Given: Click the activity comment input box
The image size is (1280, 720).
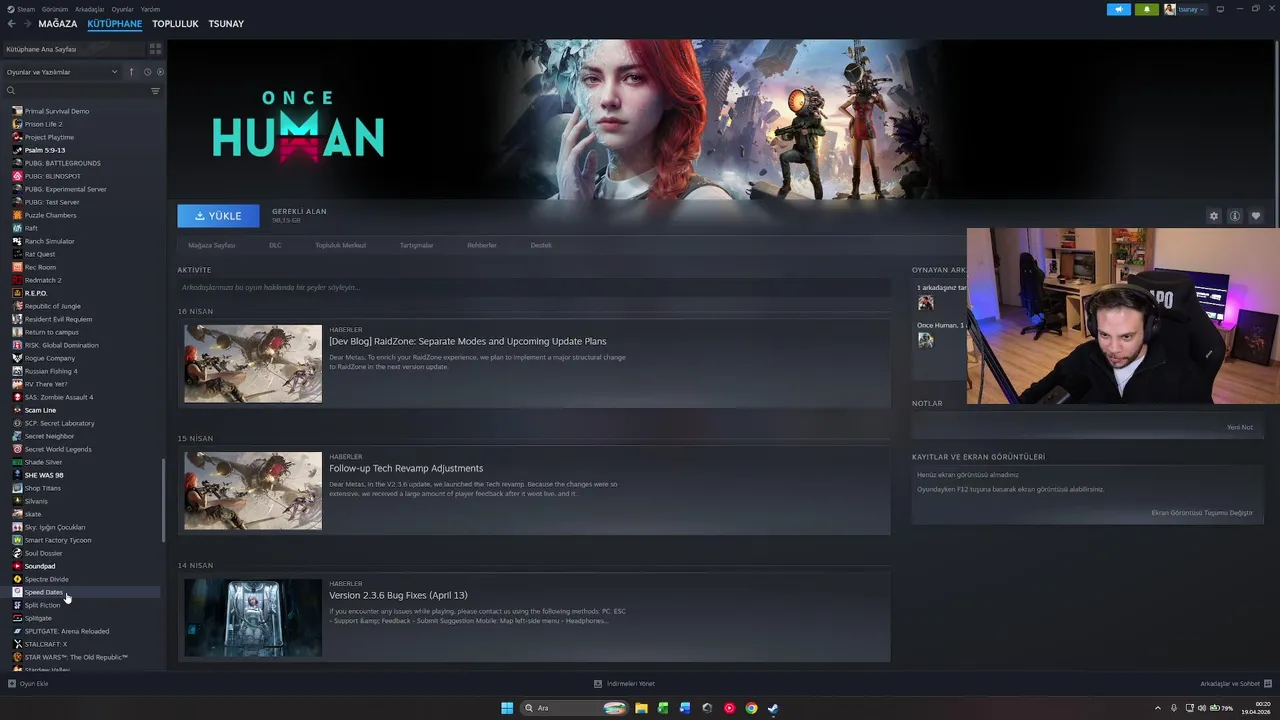Looking at the screenshot, I should pos(534,287).
